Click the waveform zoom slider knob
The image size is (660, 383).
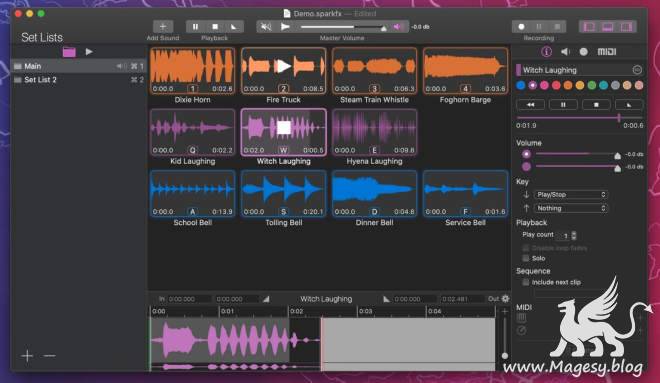tap(504, 356)
